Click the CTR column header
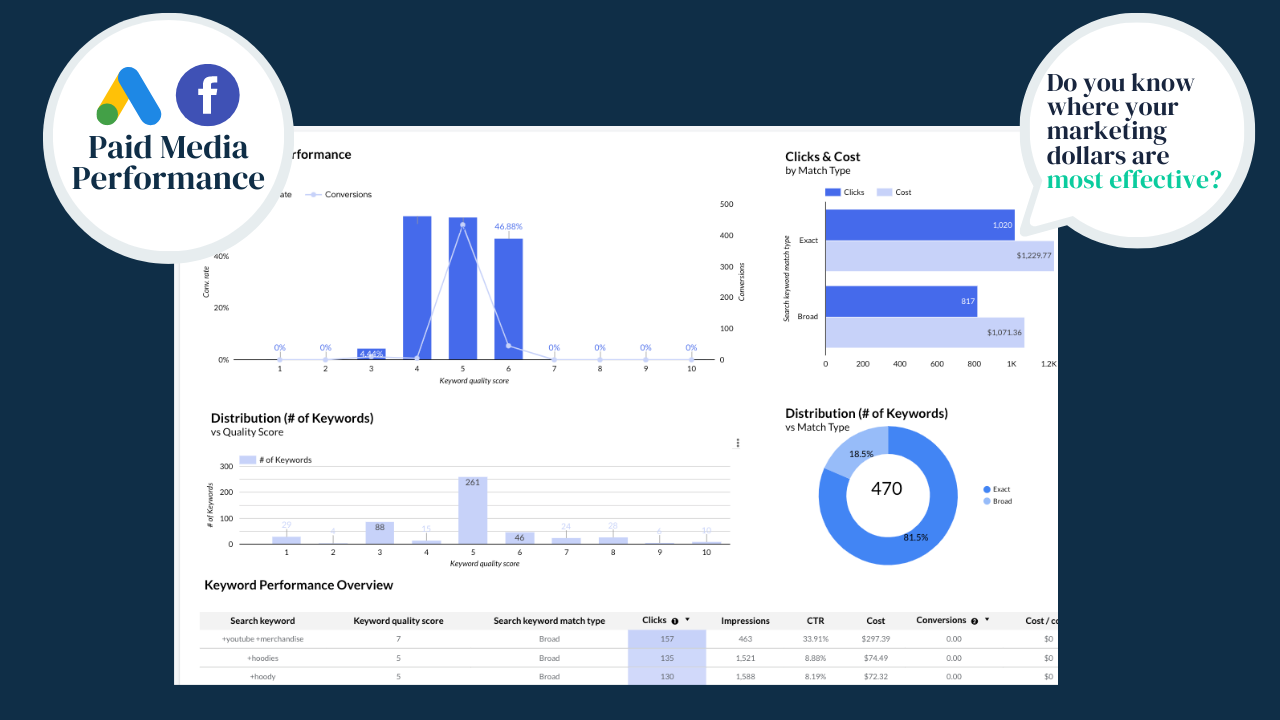Image resolution: width=1280 pixels, height=720 pixels. (815, 621)
